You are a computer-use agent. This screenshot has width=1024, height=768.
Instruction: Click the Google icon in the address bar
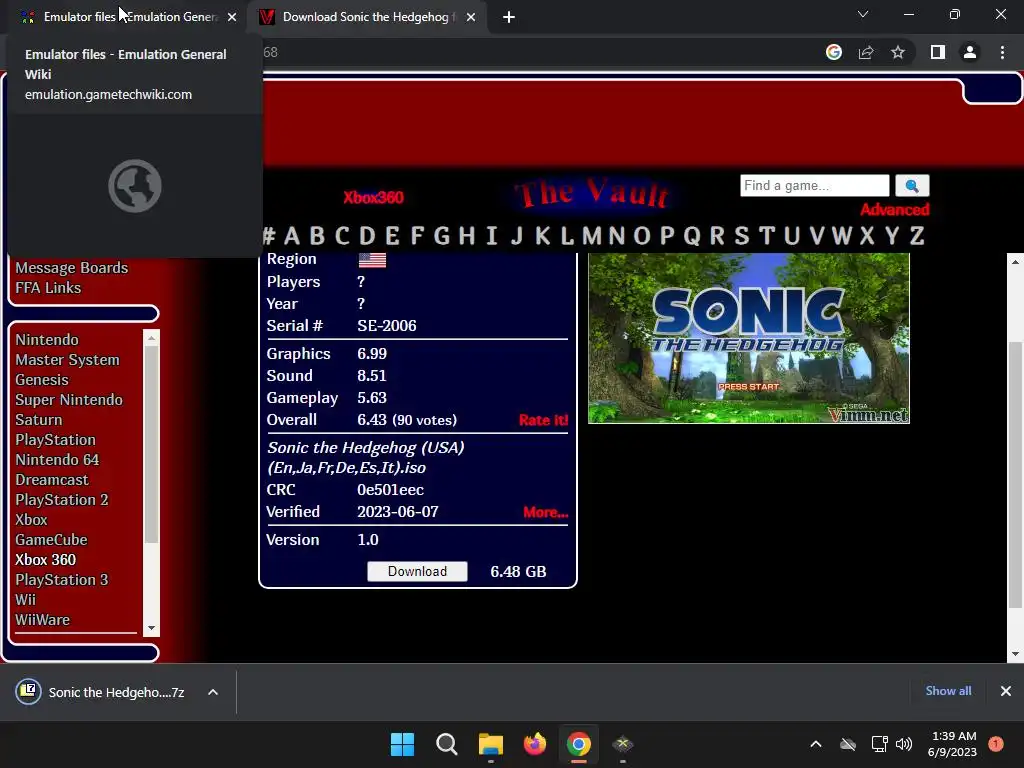point(834,52)
